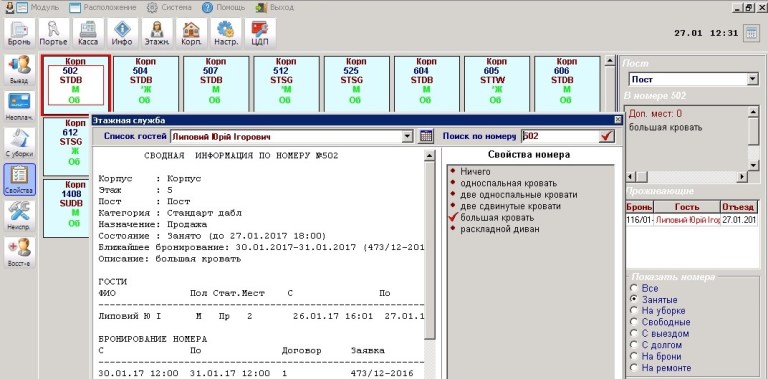Open the Помощь menu

(223, 7)
